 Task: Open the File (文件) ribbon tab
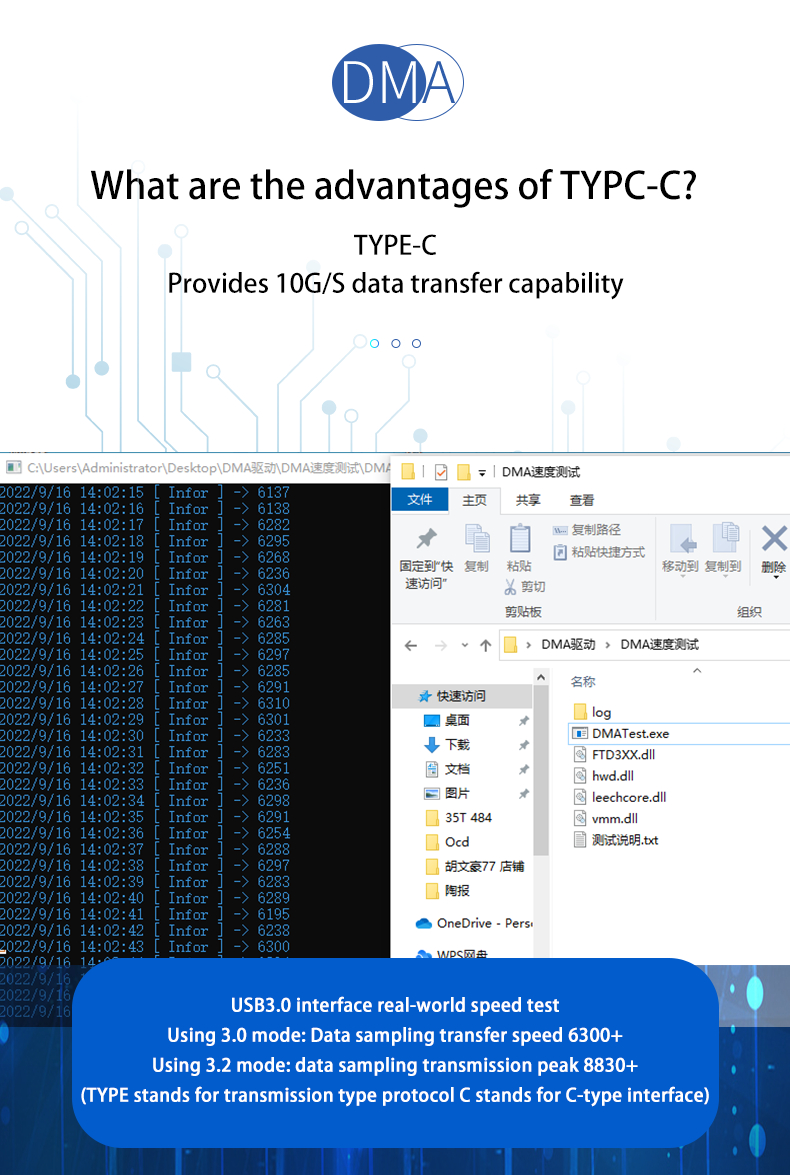click(420, 500)
